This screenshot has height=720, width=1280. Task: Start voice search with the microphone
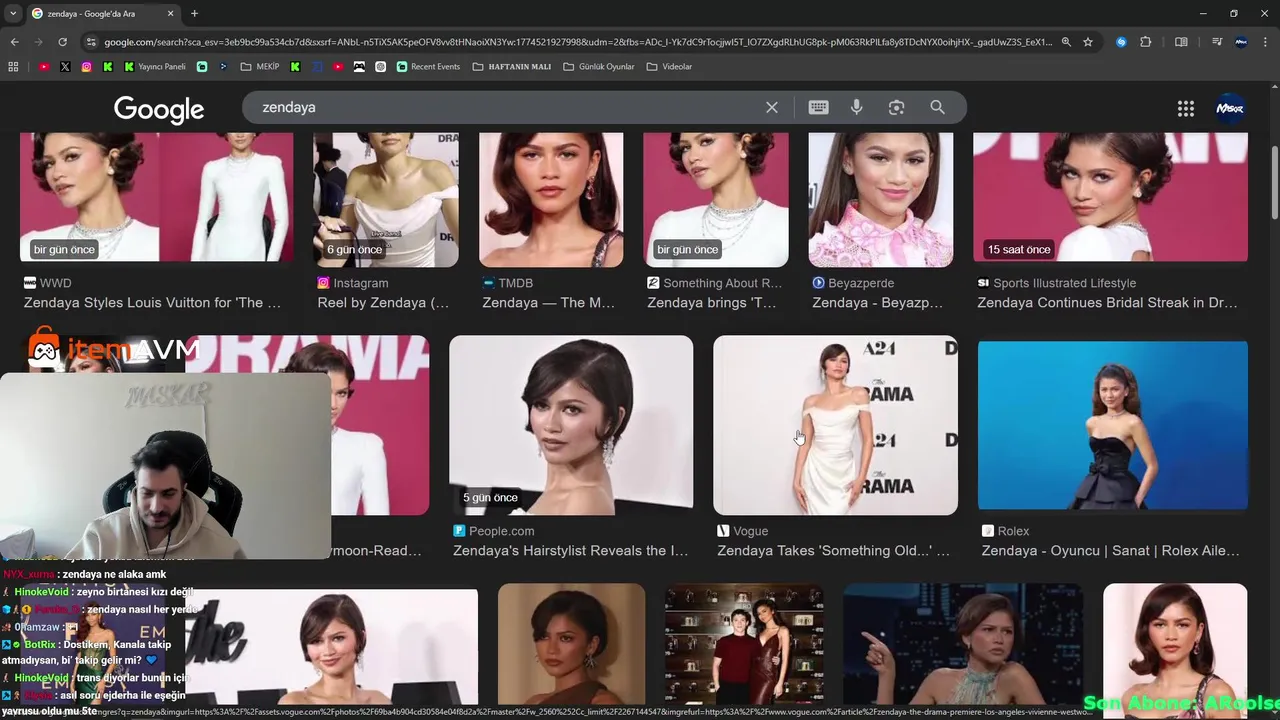[857, 107]
